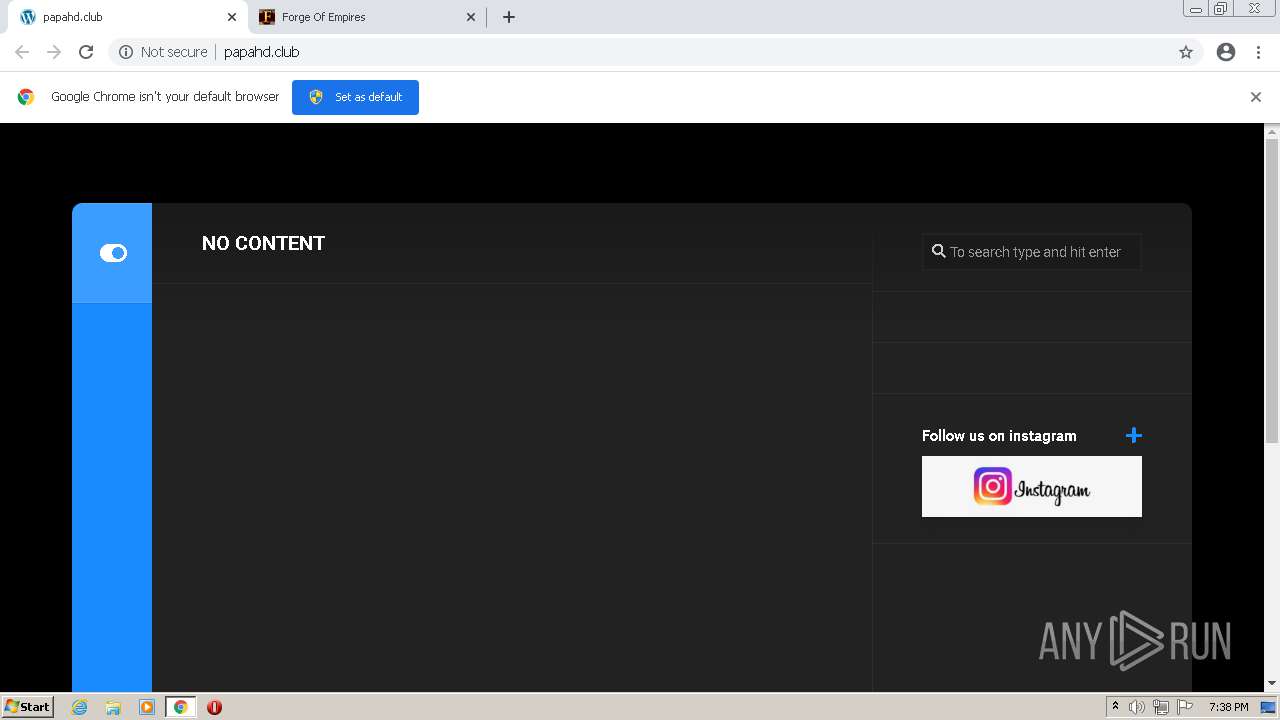The height and width of the screenshot is (720, 1280).
Task: Click the Chrome logo in the info bar
Action: (26, 97)
